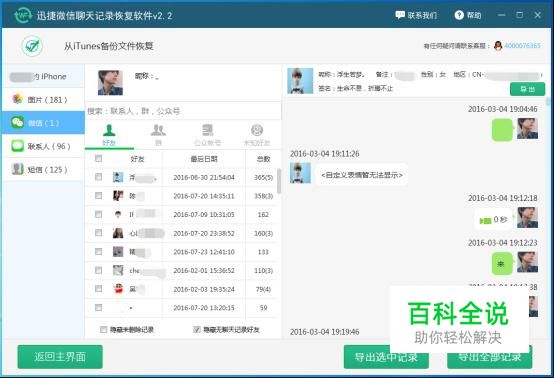The image size is (554, 378).
Task: Check the row dated 2016-02-03 19:35:24
Action: coord(99,289)
